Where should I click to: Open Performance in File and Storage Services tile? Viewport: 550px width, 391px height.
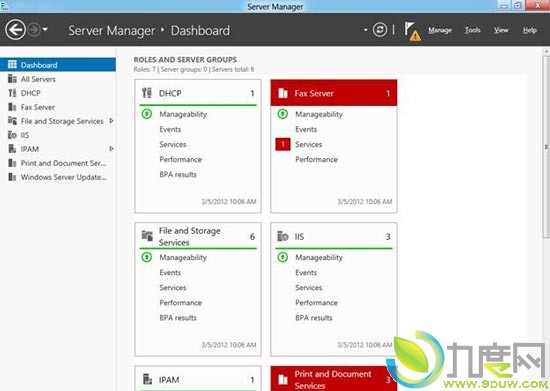pyautogui.click(x=181, y=303)
